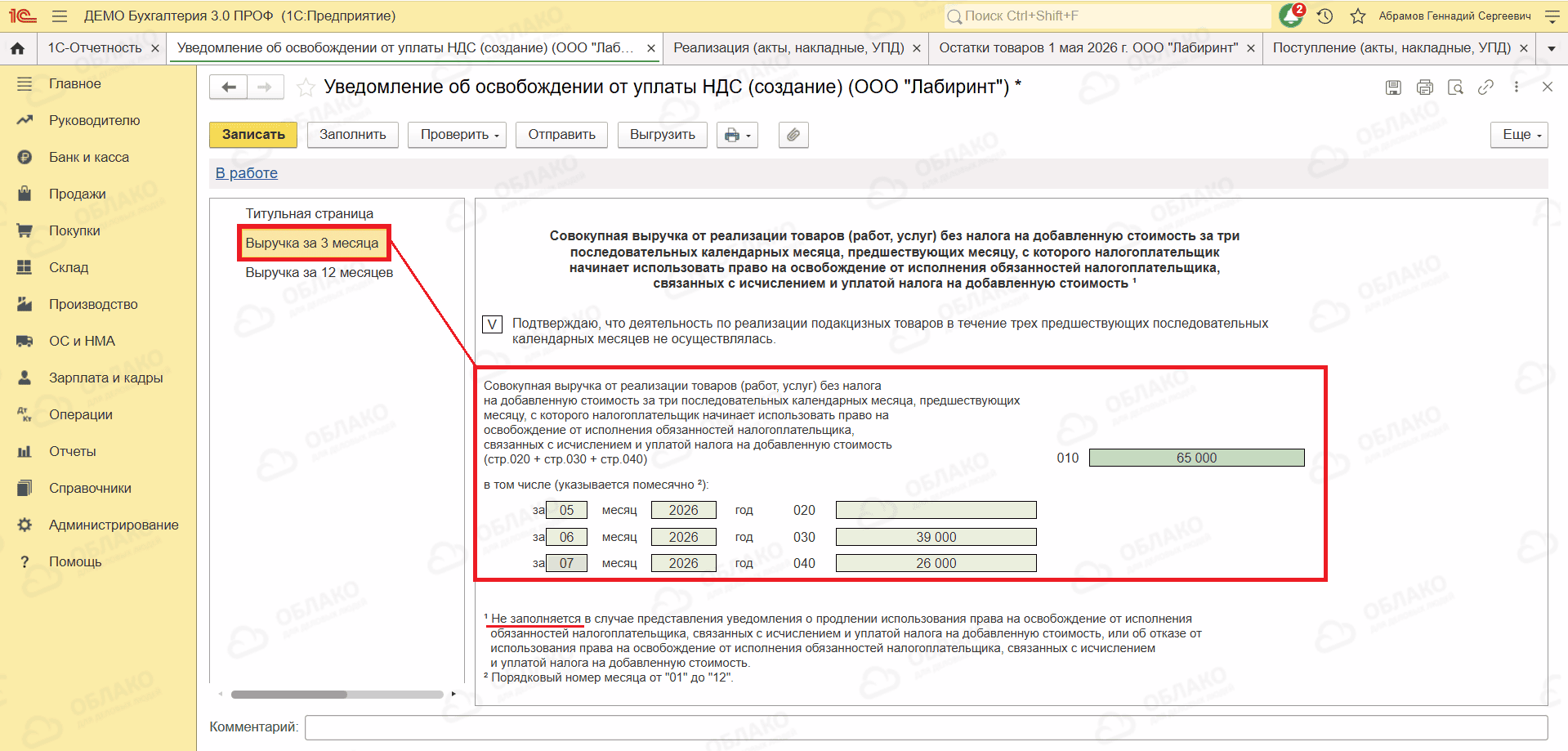Image resolution: width=1568 pixels, height=751 pixels.
Task: Close the Реализация tab
Action: tap(917, 48)
